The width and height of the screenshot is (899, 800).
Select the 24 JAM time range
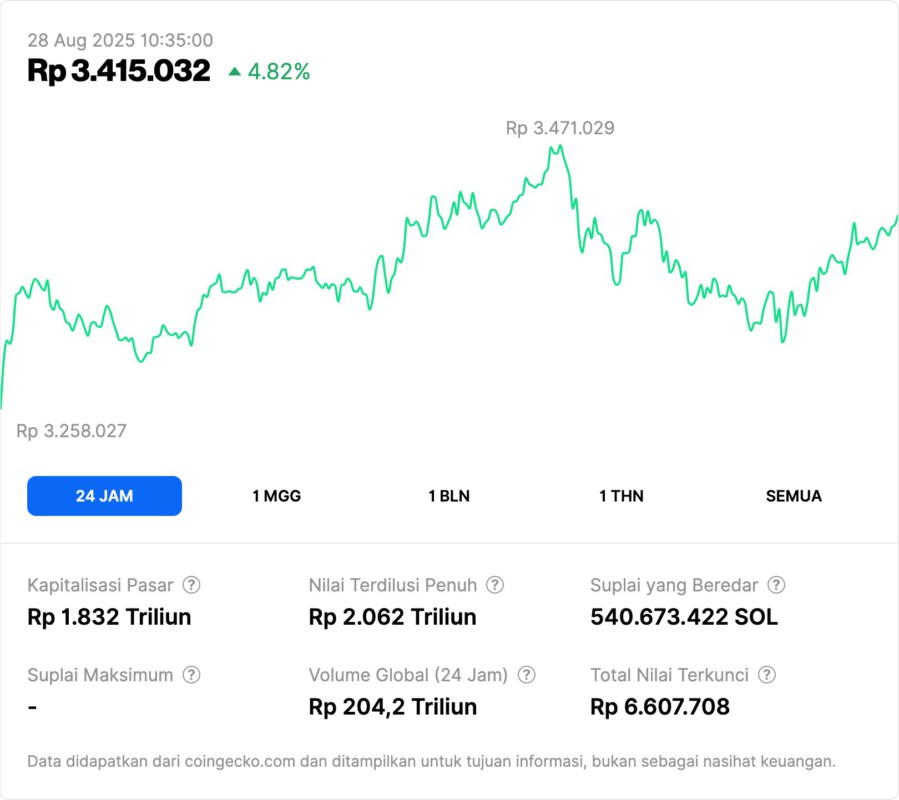point(104,496)
